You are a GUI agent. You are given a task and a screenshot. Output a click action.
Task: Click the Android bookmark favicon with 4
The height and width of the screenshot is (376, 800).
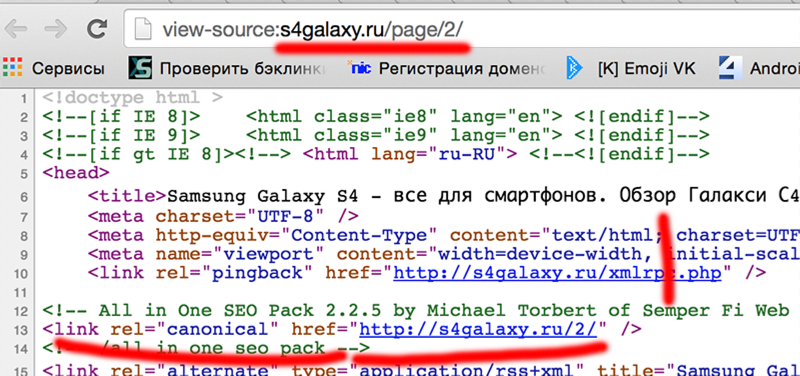pos(730,68)
